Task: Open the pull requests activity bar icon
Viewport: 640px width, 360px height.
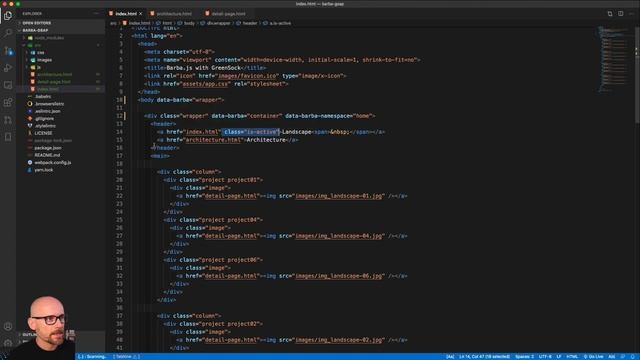Action: 8,120
